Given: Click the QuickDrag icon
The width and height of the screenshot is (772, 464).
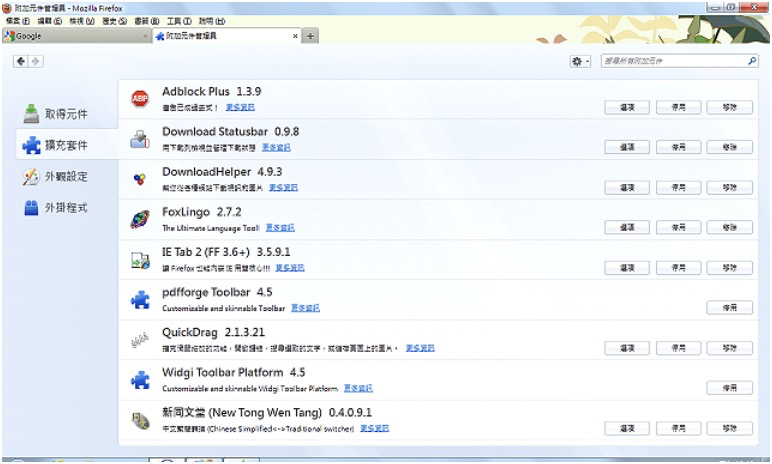Looking at the screenshot, I should tap(140, 340).
